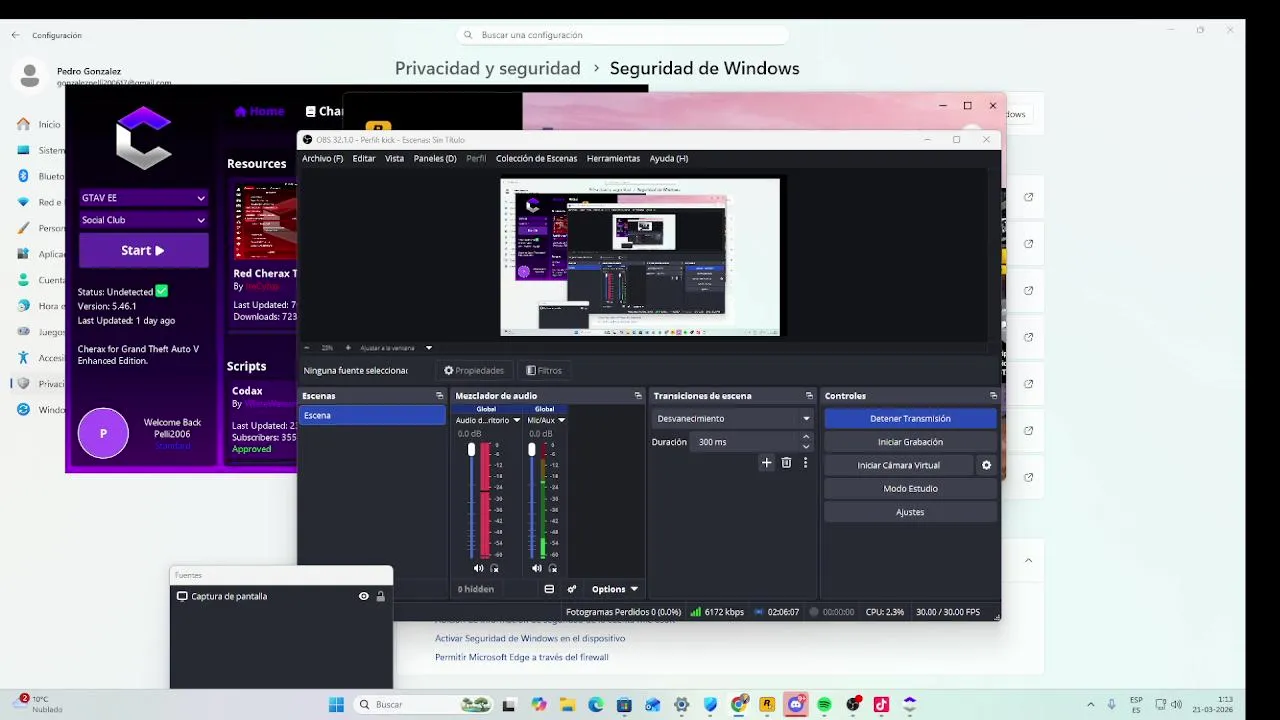Add a scene transition with plus icon

(x=767, y=463)
